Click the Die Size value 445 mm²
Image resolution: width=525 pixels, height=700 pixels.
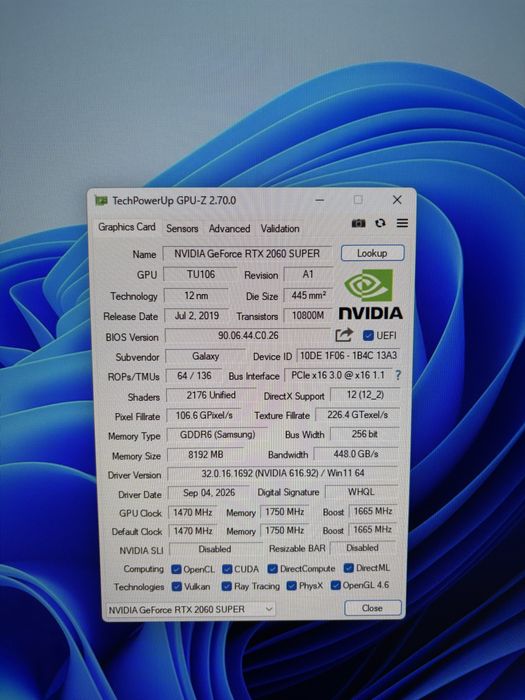(x=308, y=295)
